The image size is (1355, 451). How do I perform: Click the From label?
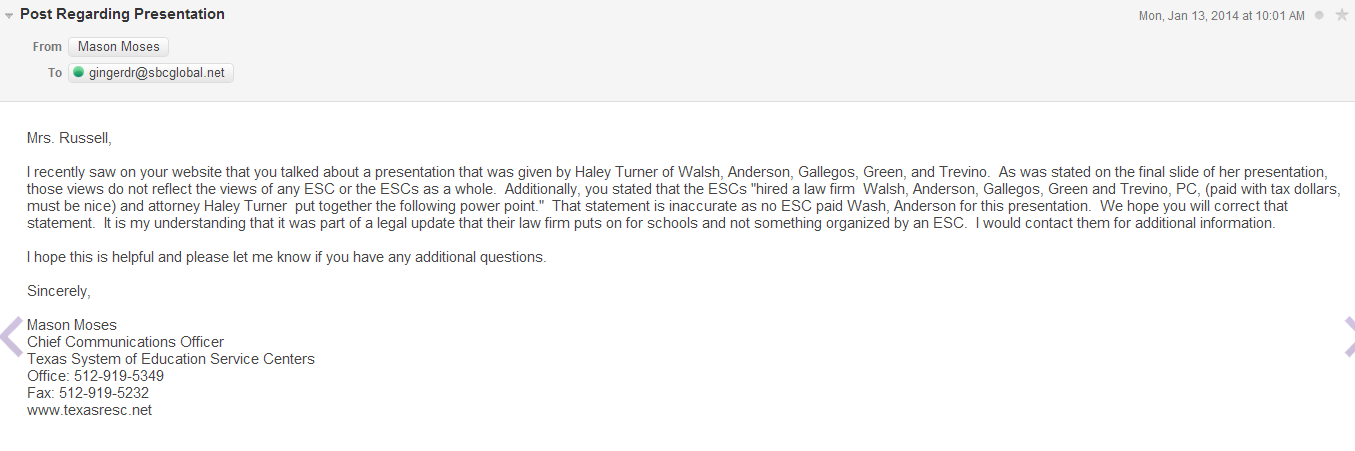click(47, 47)
